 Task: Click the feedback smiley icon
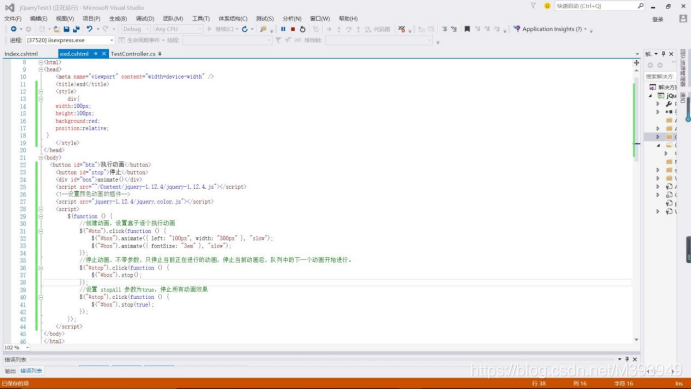pos(547,6)
